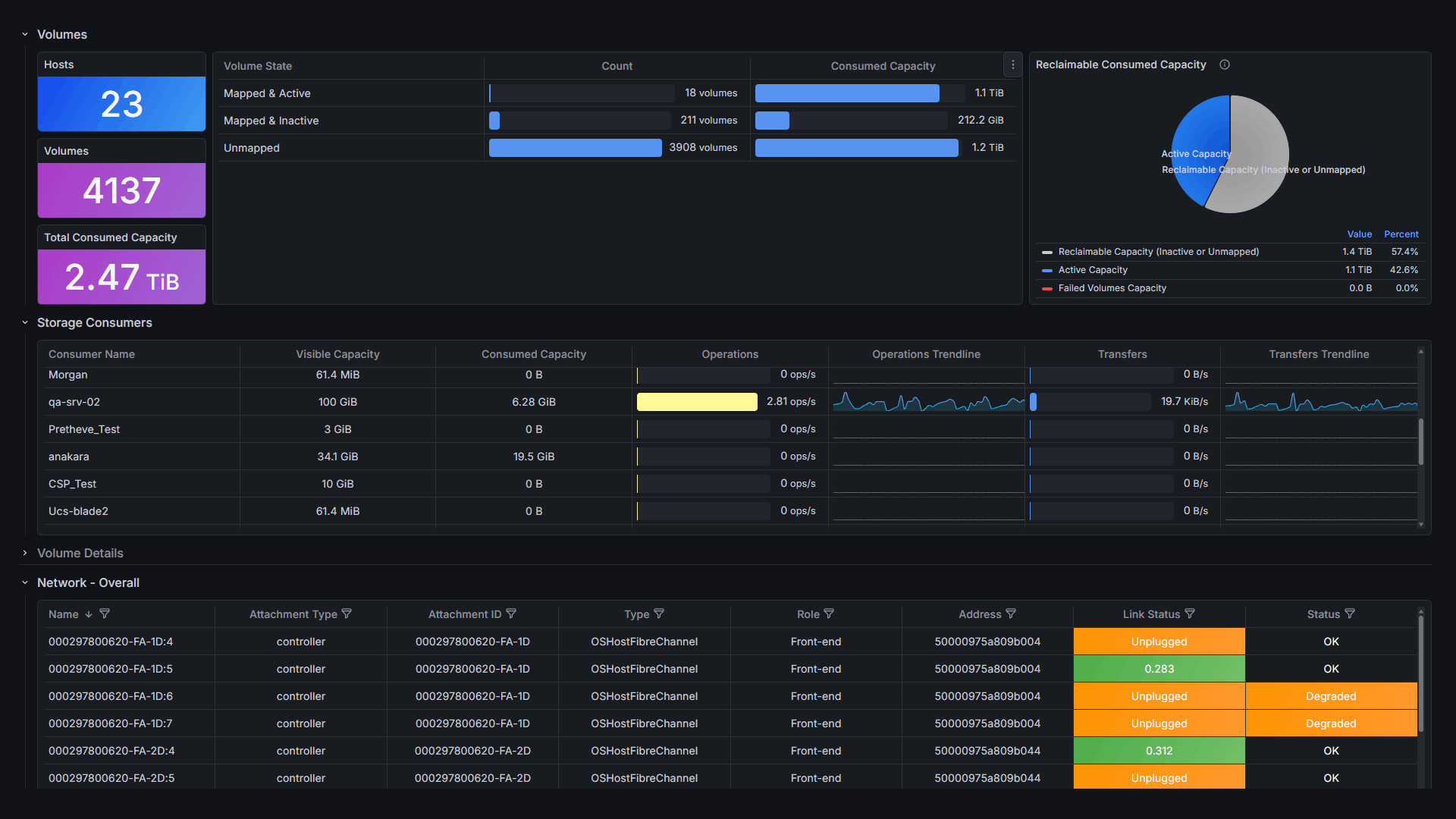Click the Storage Consumers table scrollbar

1420,441
